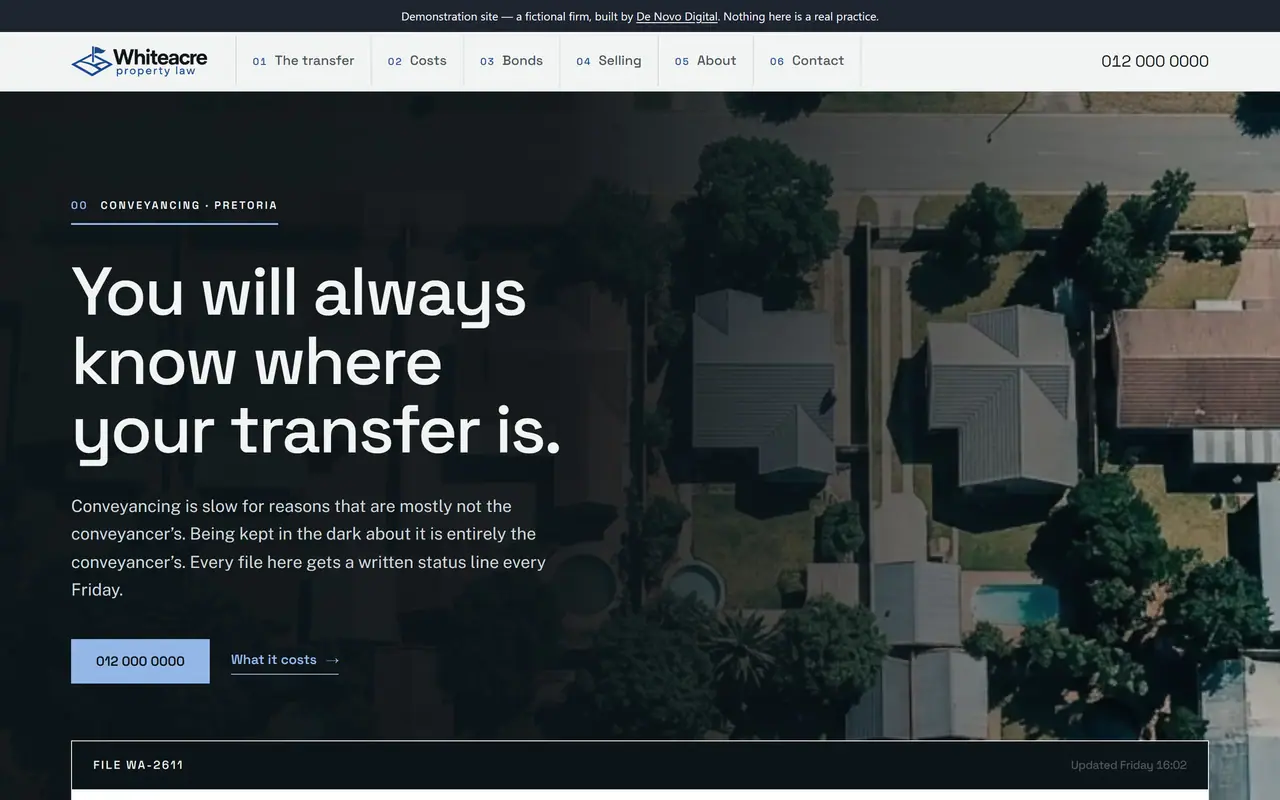This screenshot has width=1280, height=800.
Task: Click the headline You will always know
Action: click(316, 361)
